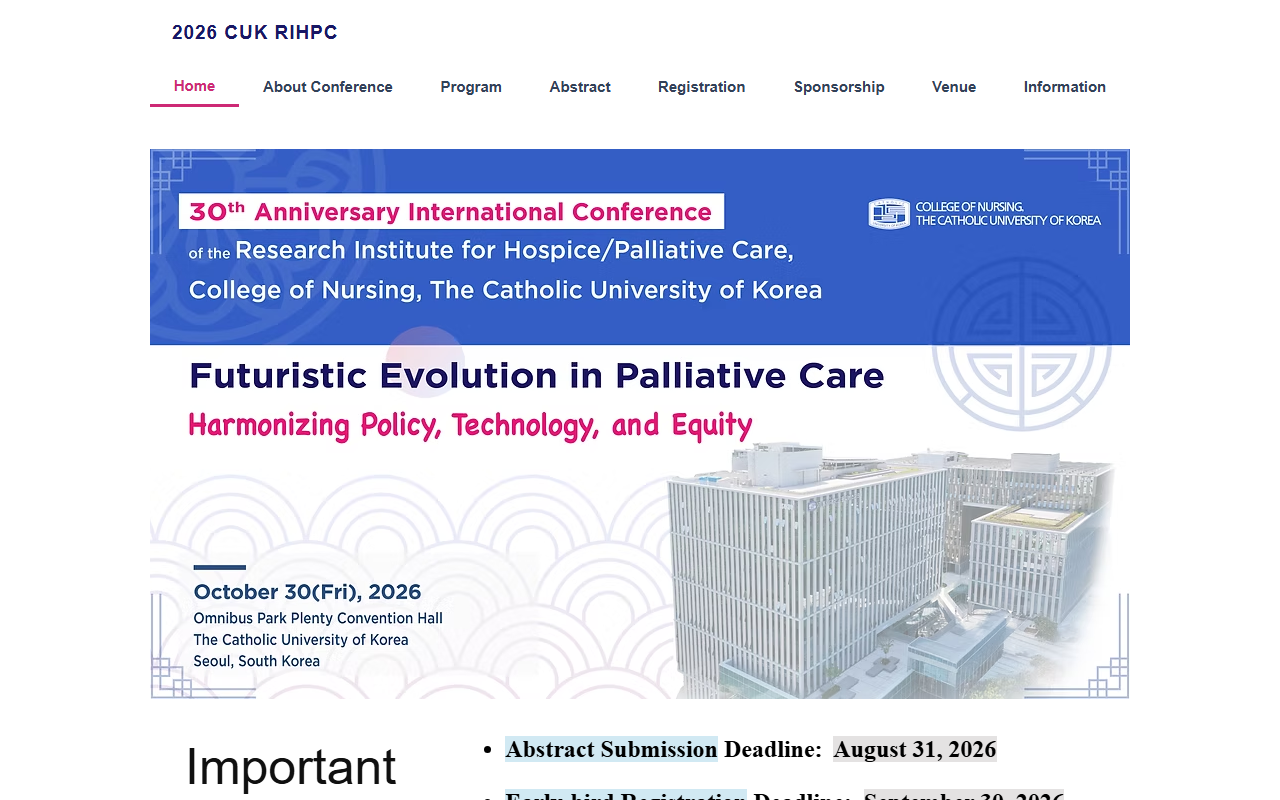Click 'Research Institute for Hospice/Palliative Care' text
The image size is (1280, 800).
(x=514, y=250)
